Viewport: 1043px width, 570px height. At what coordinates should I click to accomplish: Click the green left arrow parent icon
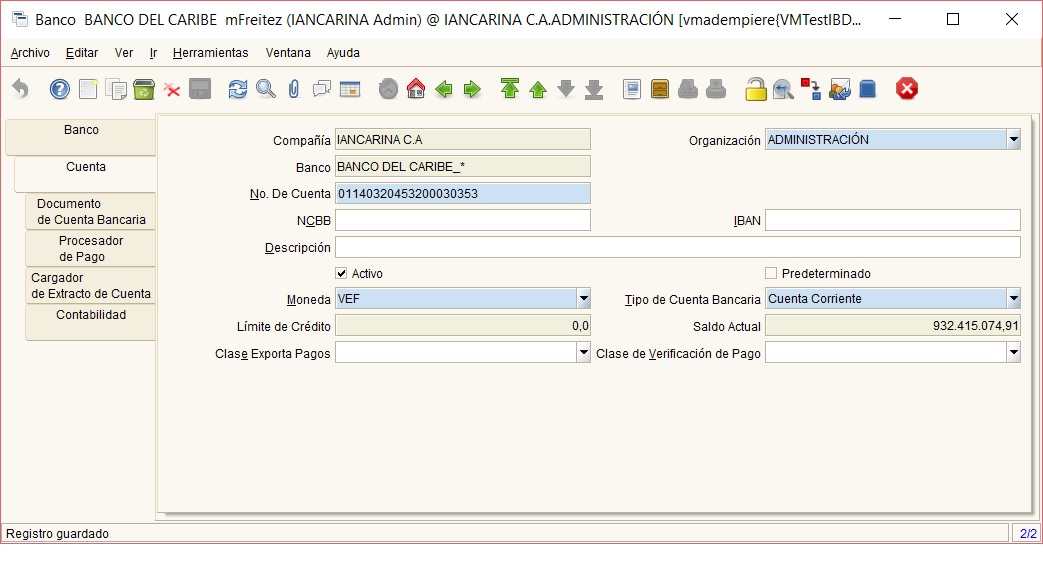[444, 88]
